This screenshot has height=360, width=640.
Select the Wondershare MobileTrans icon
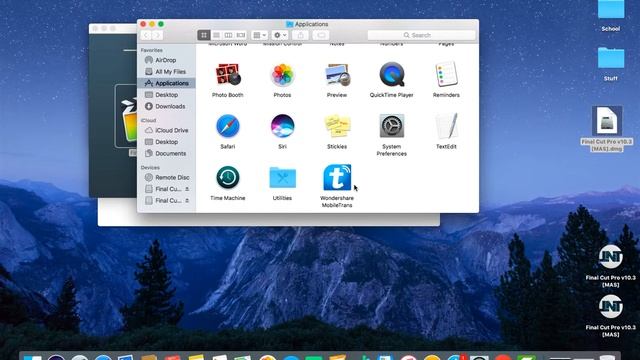(337, 178)
